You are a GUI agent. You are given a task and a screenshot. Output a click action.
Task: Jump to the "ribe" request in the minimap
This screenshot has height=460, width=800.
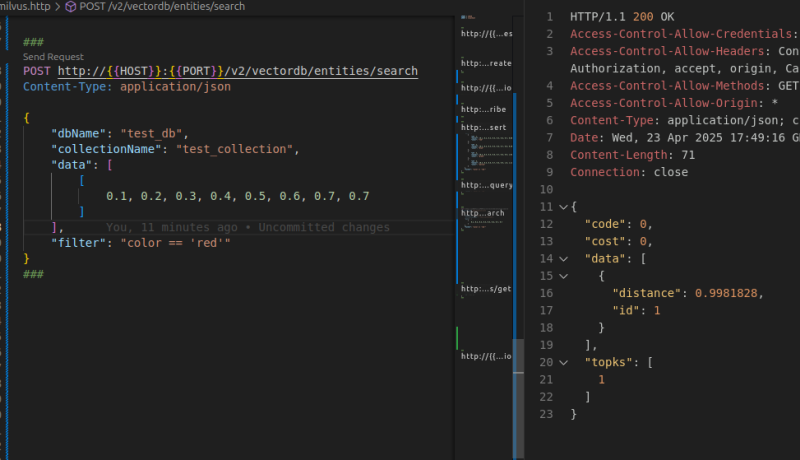[488, 108]
